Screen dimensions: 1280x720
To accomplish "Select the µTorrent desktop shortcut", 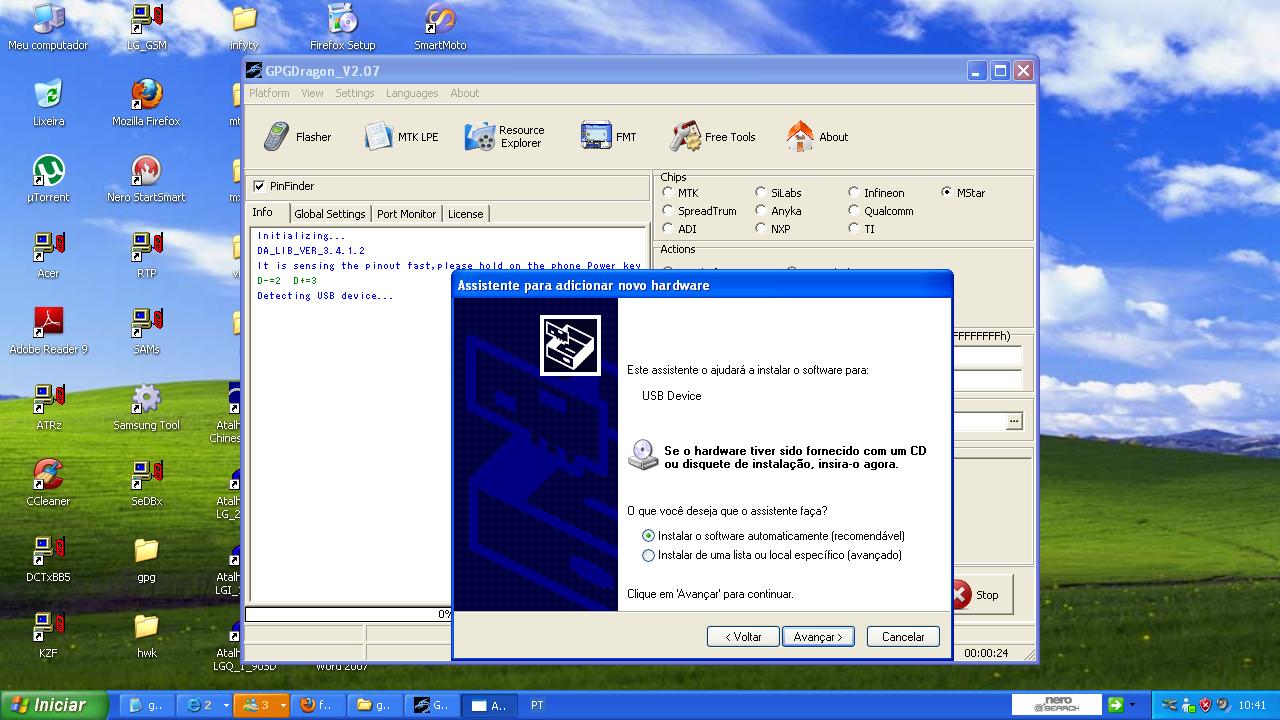I will point(48,179).
